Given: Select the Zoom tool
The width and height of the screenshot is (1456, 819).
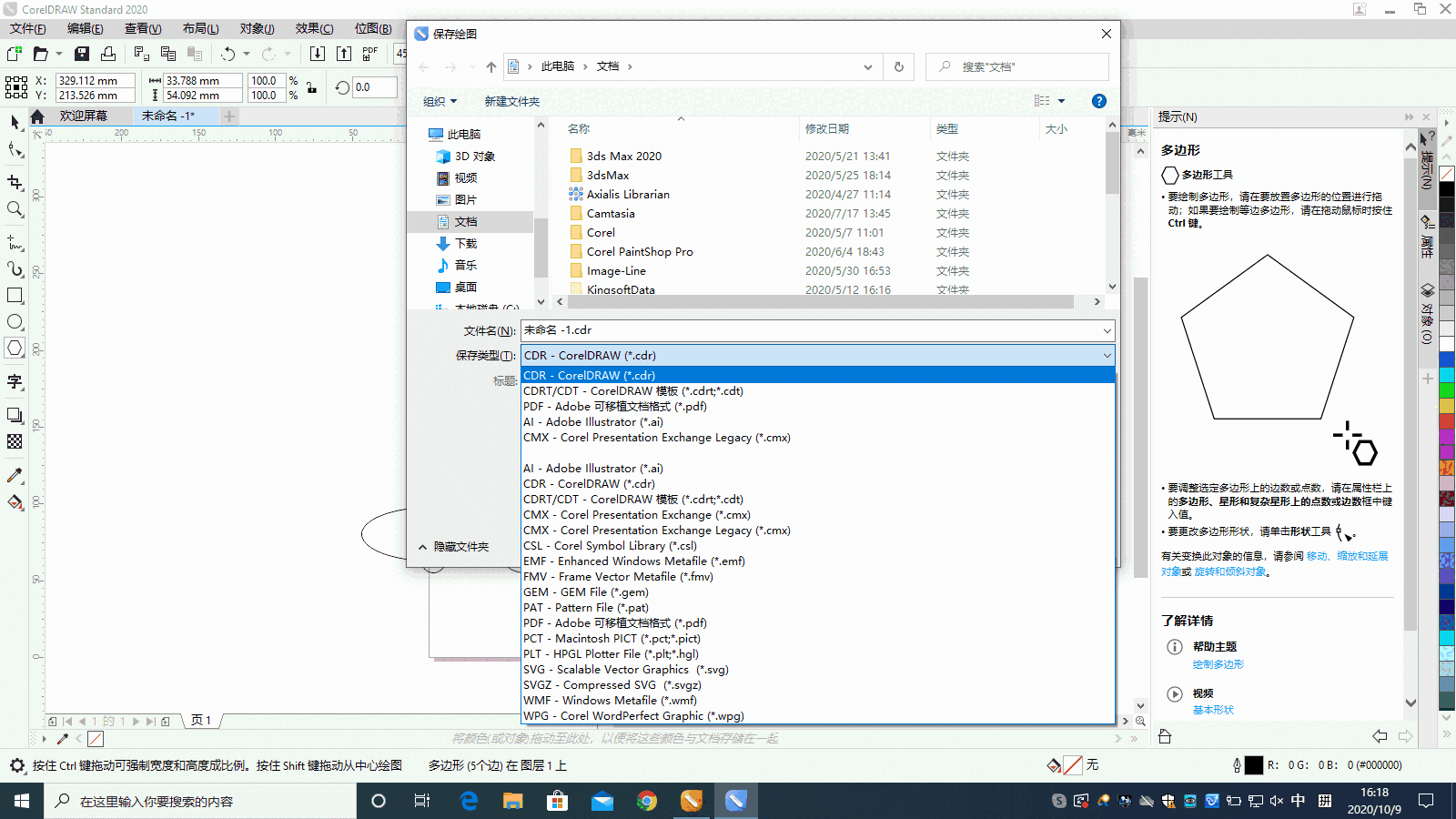Looking at the screenshot, I should (x=15, y=208).
